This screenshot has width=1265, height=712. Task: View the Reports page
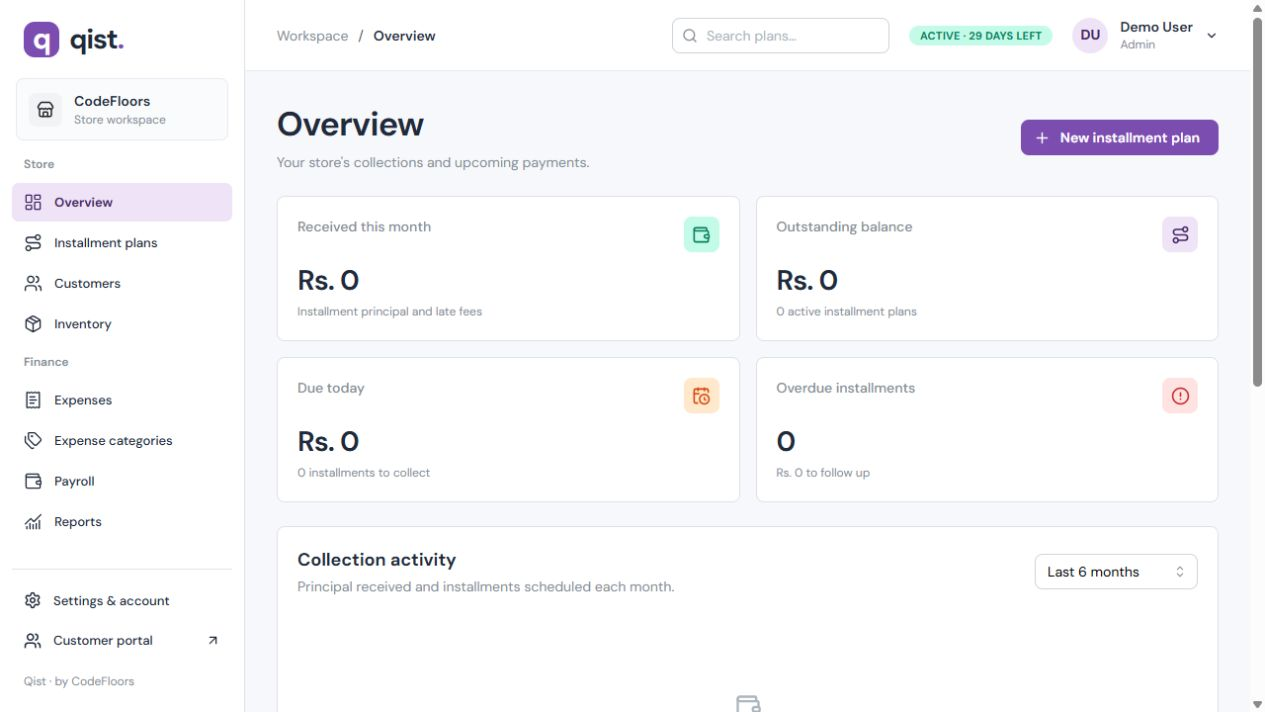122,522
